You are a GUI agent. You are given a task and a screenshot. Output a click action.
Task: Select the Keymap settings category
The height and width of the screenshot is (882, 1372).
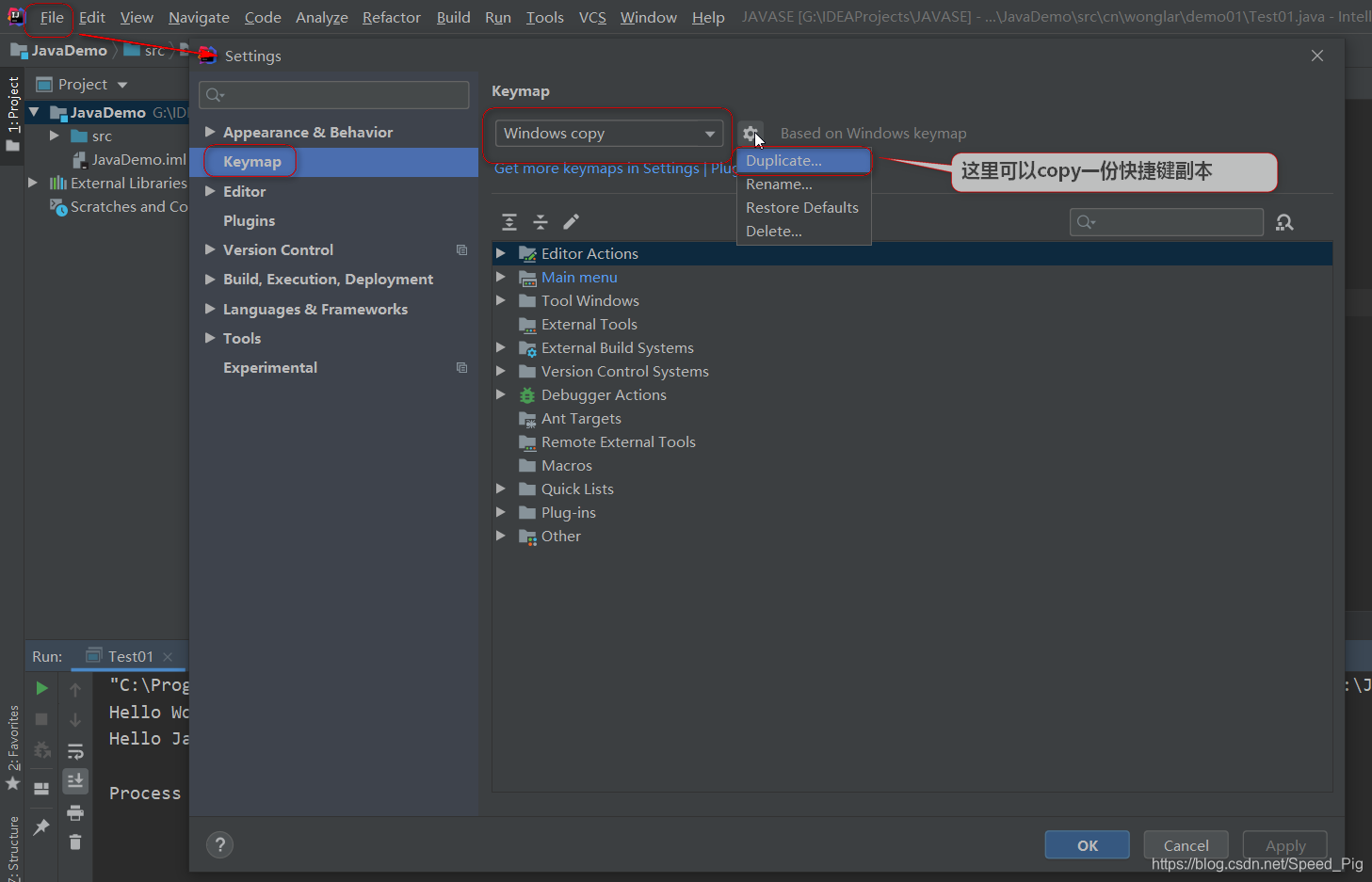[334, 162]
